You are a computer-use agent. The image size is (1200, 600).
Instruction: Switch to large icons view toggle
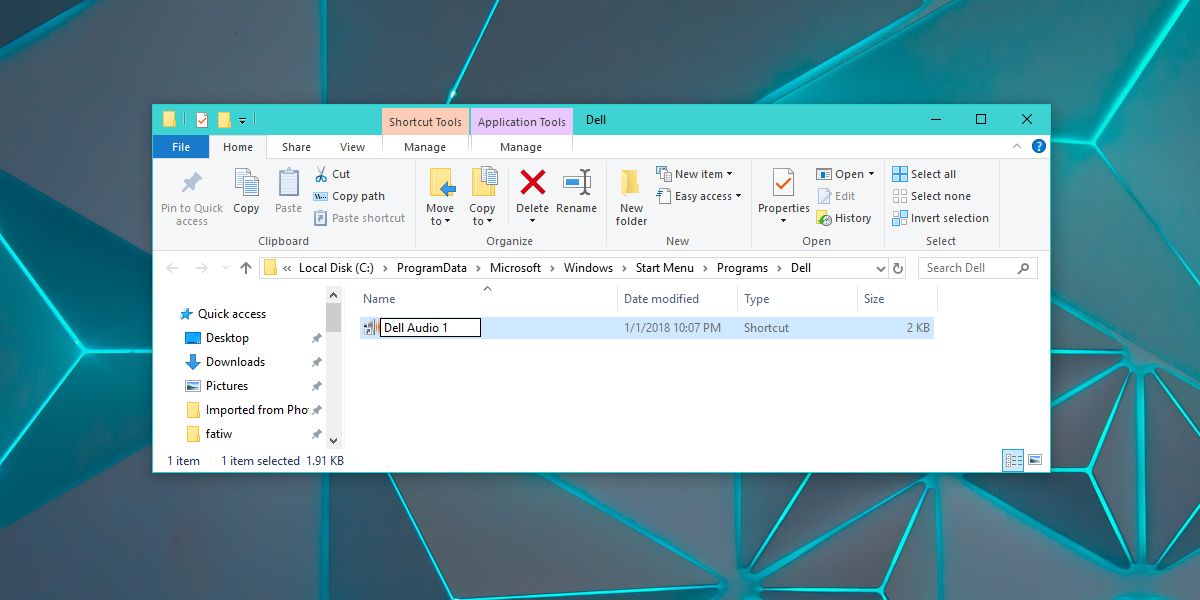pyautogui.click(x=1035, y=460)
